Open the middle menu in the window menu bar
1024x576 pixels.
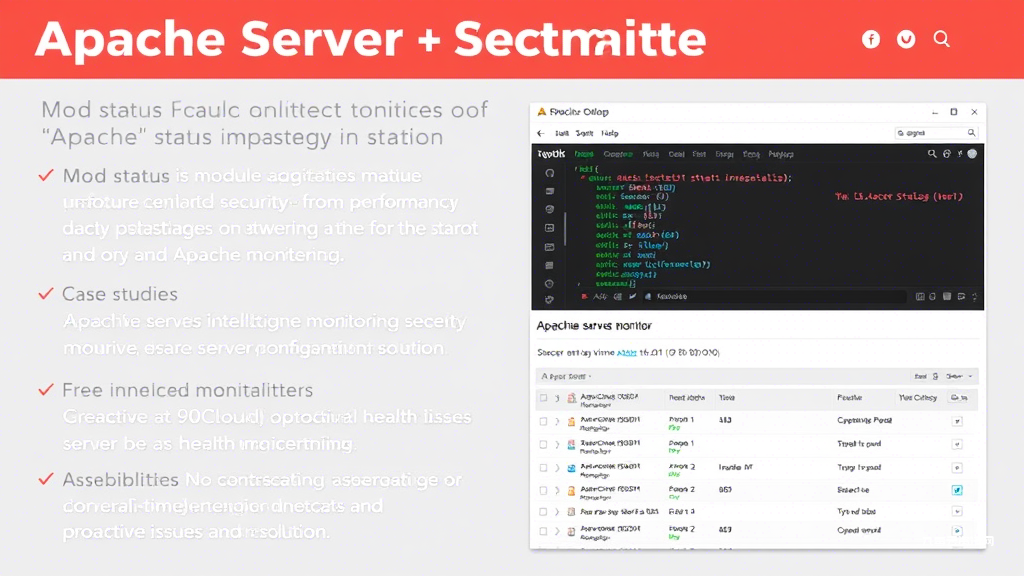pos(584,133)
